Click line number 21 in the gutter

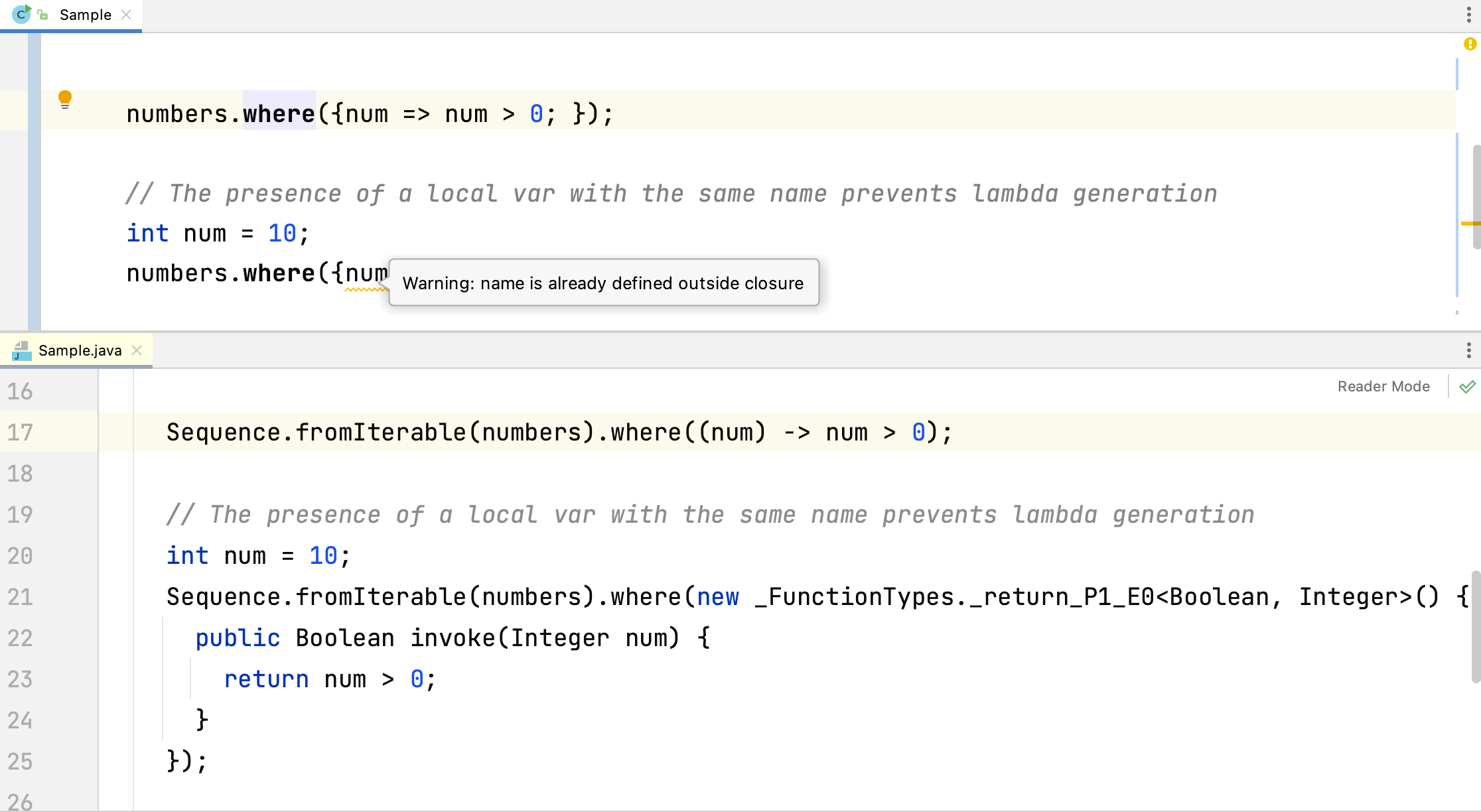point(20,596)
